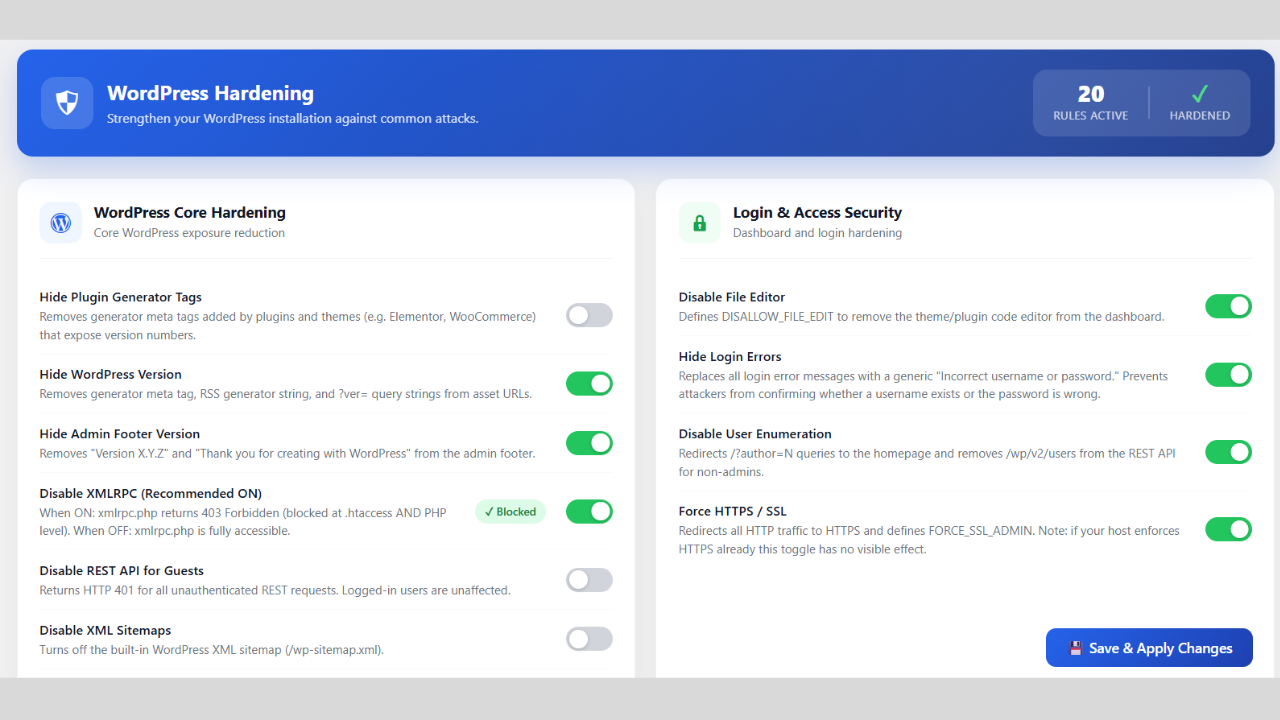This screenshot has width=1280, height=720.
Task: Click the green Blocked status badge
Action: tap(510, 511)
